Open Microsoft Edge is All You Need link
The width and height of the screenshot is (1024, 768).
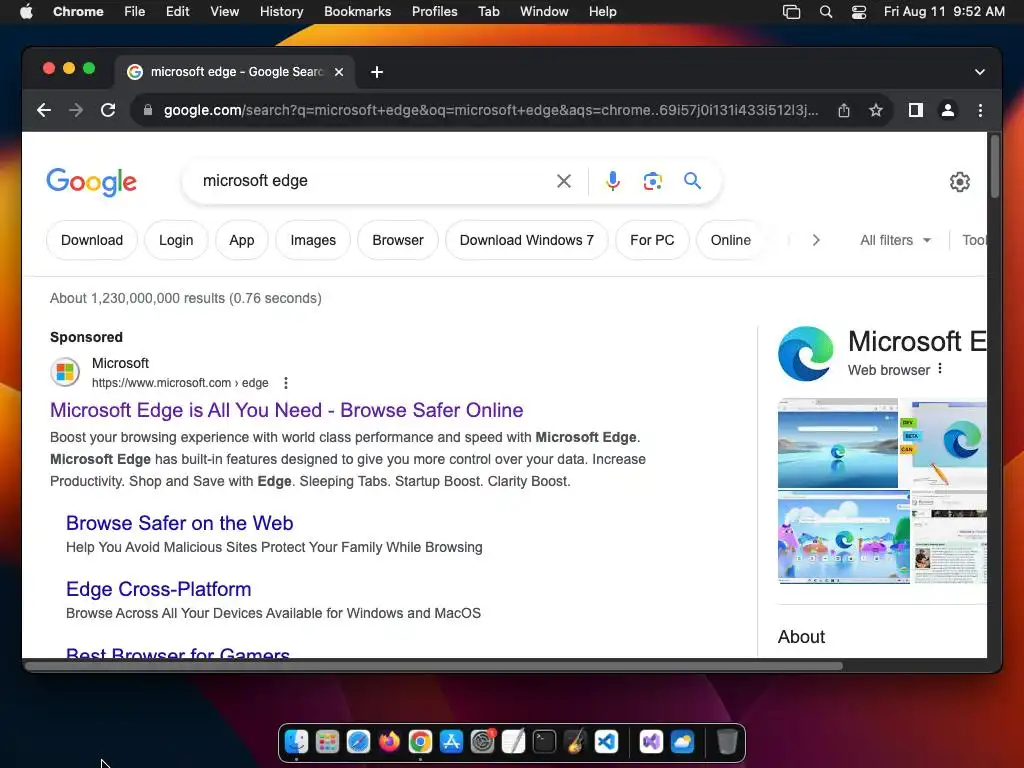pos(287,410)
